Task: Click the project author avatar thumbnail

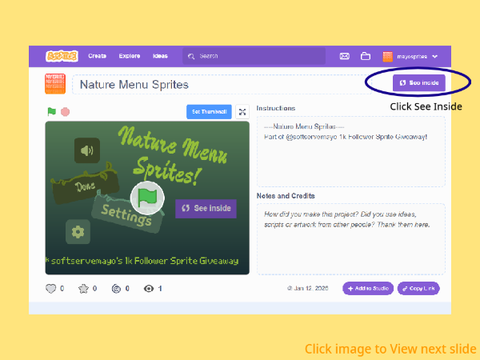Action: [55, 84]
